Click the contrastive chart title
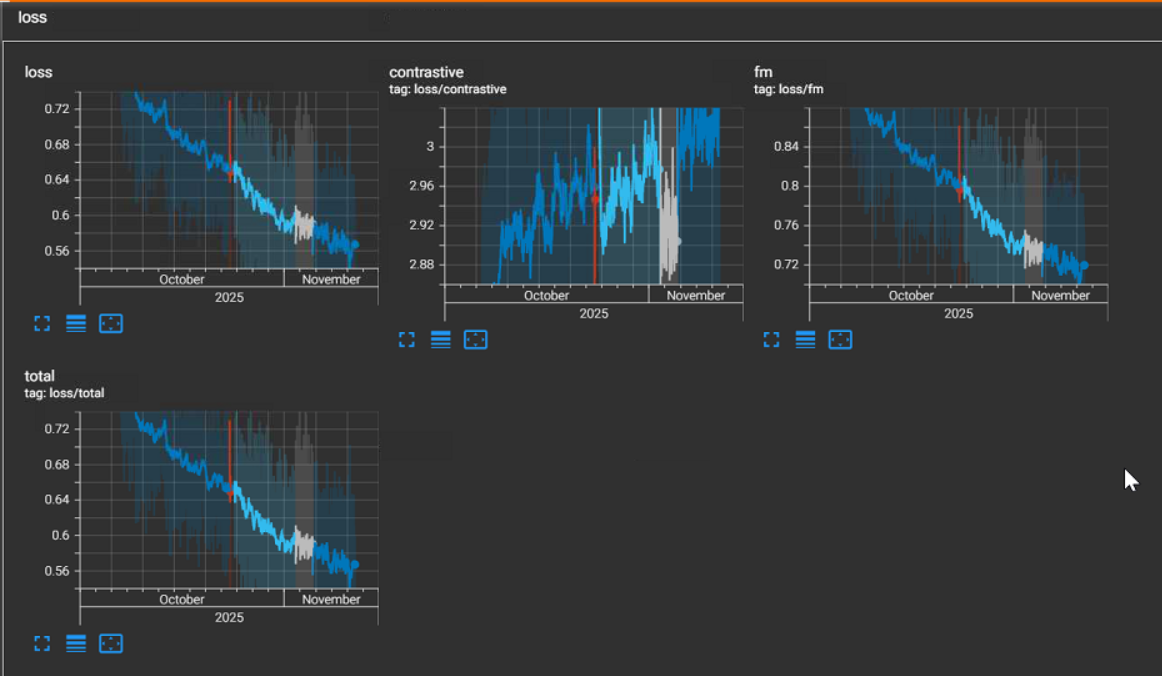 click(x=426, y=73)
